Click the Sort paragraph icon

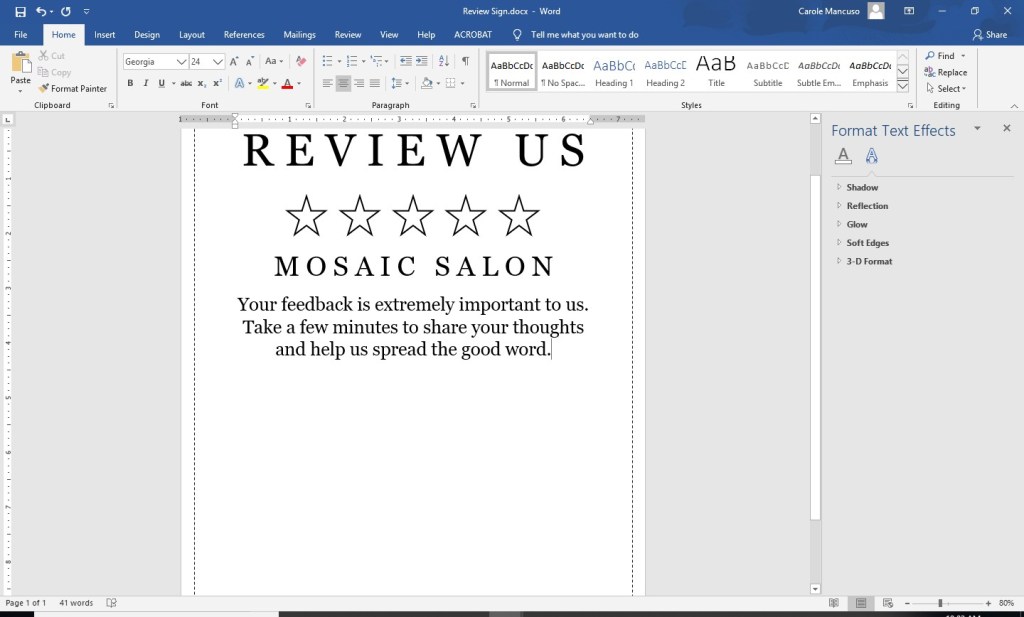444,61
